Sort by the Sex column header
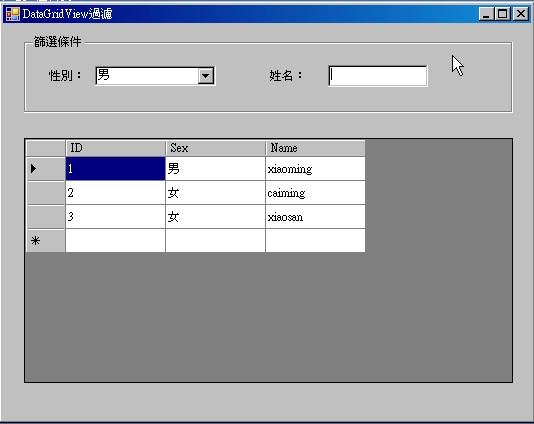534x424 pixels. point(215,148)
